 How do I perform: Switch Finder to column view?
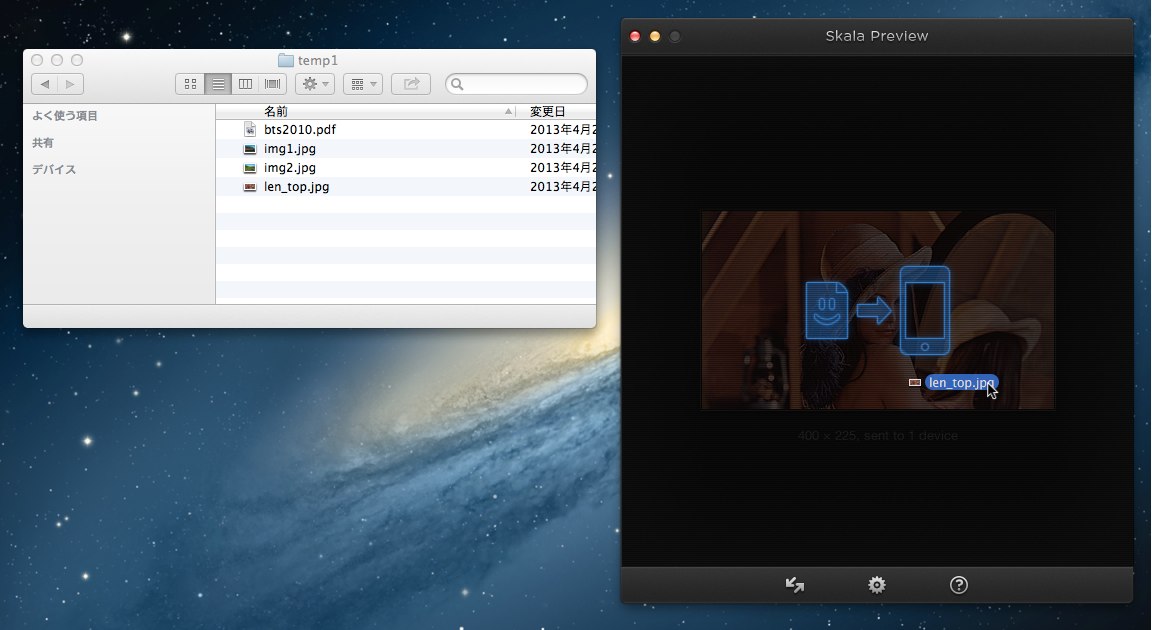(245, 84)
